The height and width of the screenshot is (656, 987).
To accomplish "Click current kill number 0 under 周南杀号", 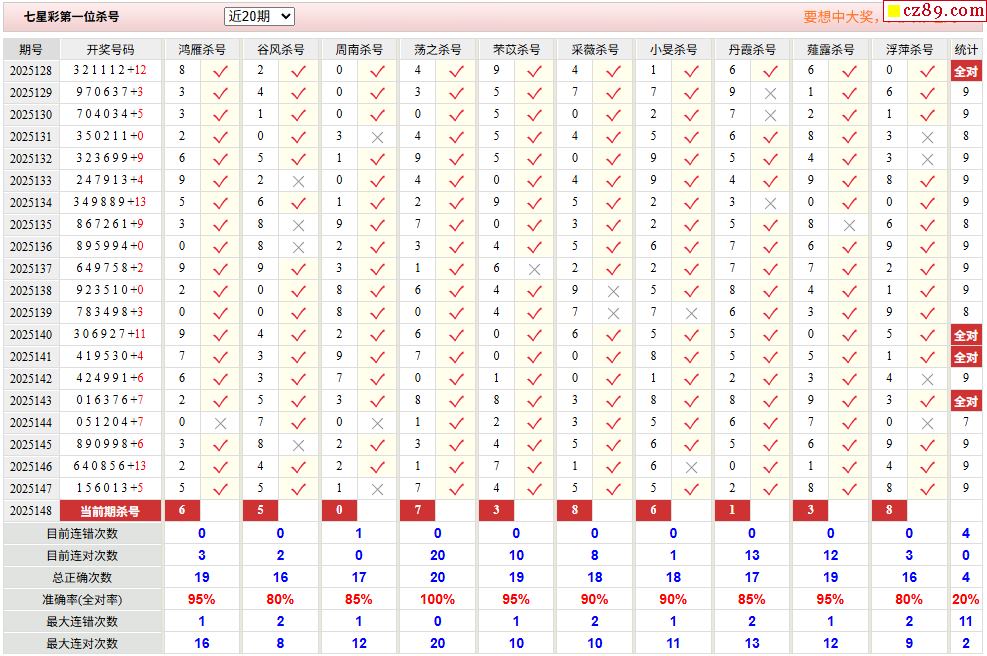I will click(x=339, y=511).
